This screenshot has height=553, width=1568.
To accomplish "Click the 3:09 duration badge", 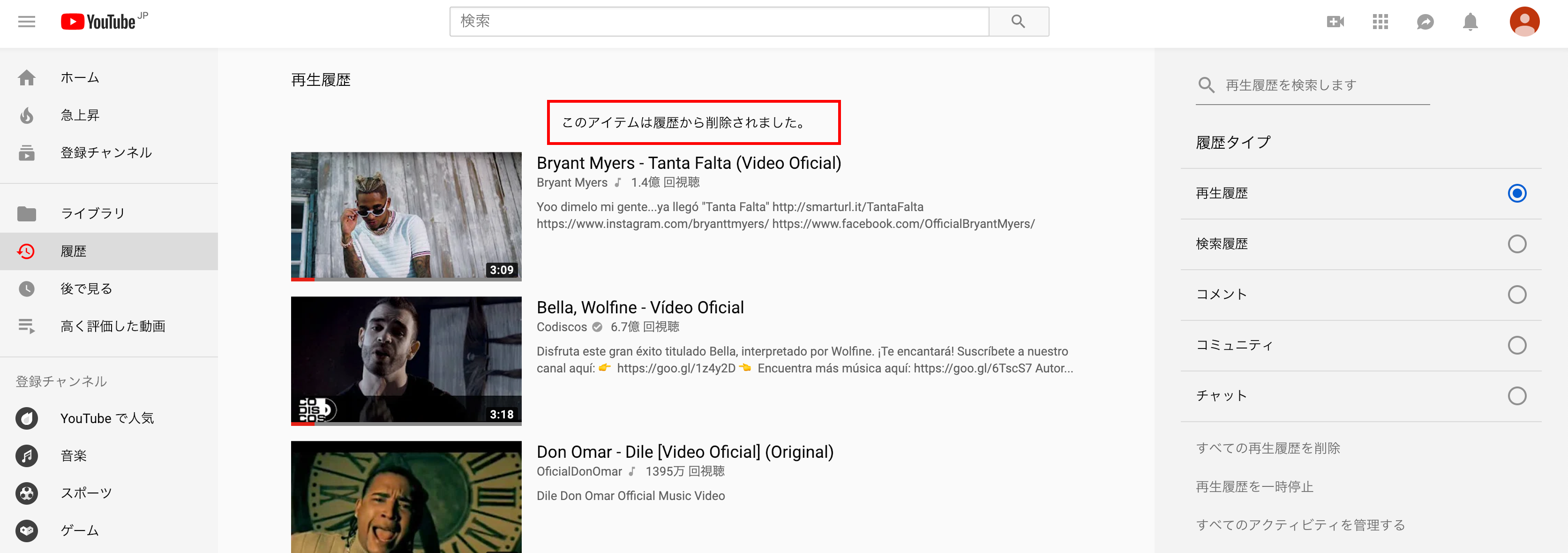I will (x=502, y=269).
